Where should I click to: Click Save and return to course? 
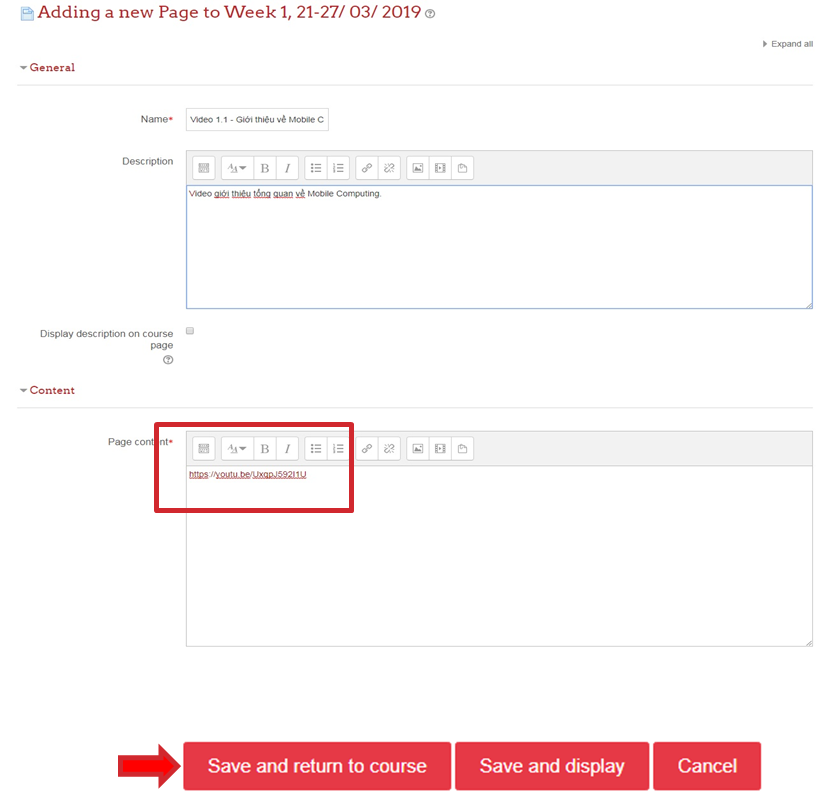pyautogui.click(x=317, y=766)
